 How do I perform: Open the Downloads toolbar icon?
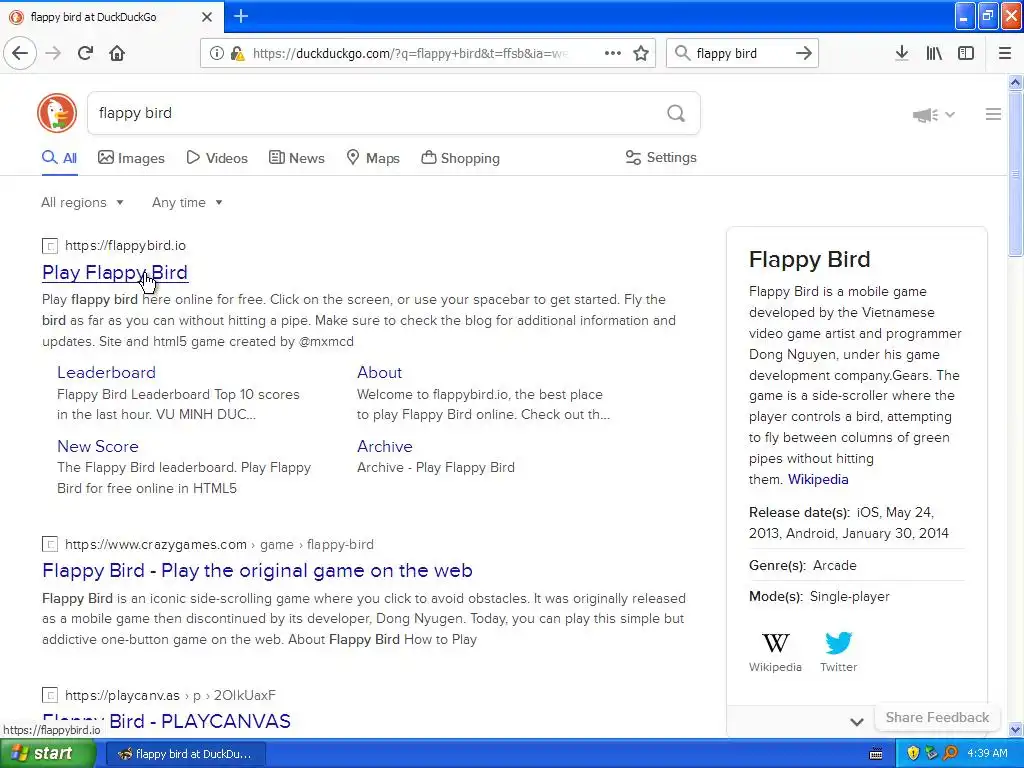tap(902, 53)
